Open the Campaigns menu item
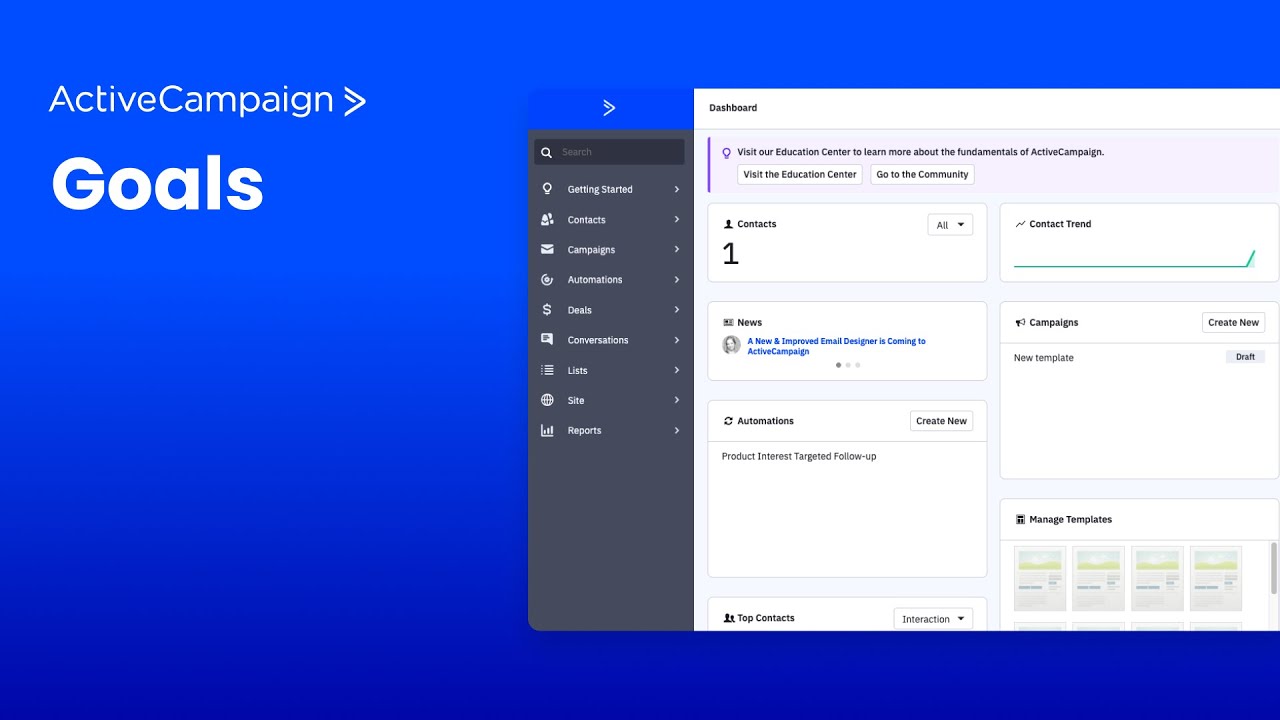This screenshot has height=720, width=1280. [x=610, y=249]
